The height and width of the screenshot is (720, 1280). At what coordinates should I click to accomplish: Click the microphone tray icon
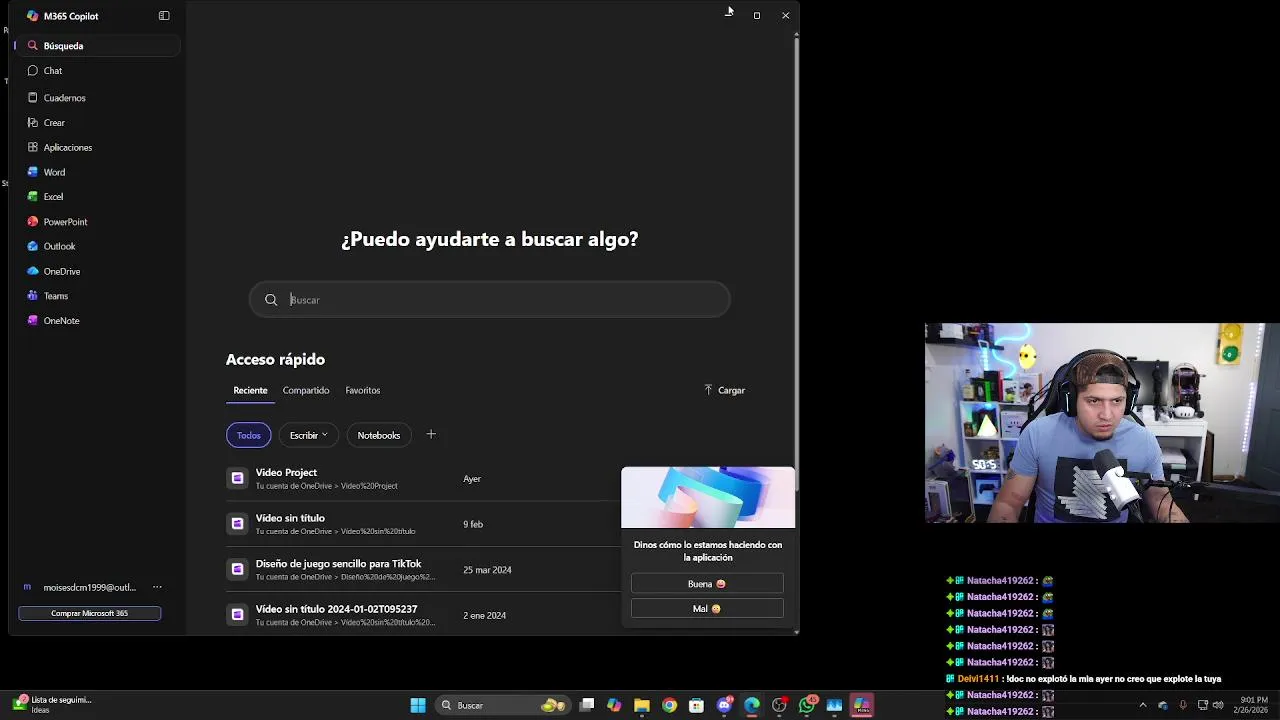pos(1183,706)
